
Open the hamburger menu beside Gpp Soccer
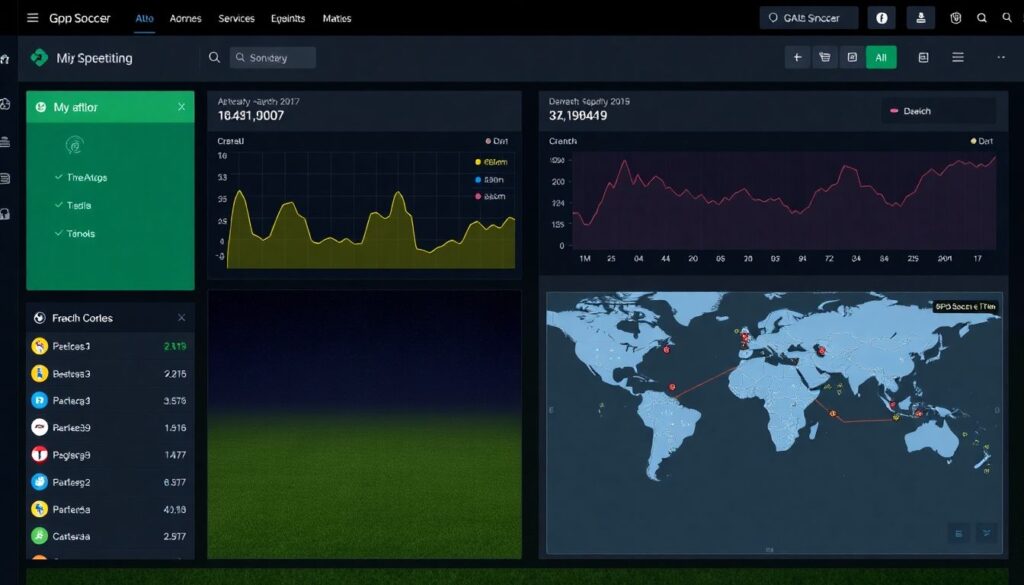pyautogui.click(x=32, y=18)
